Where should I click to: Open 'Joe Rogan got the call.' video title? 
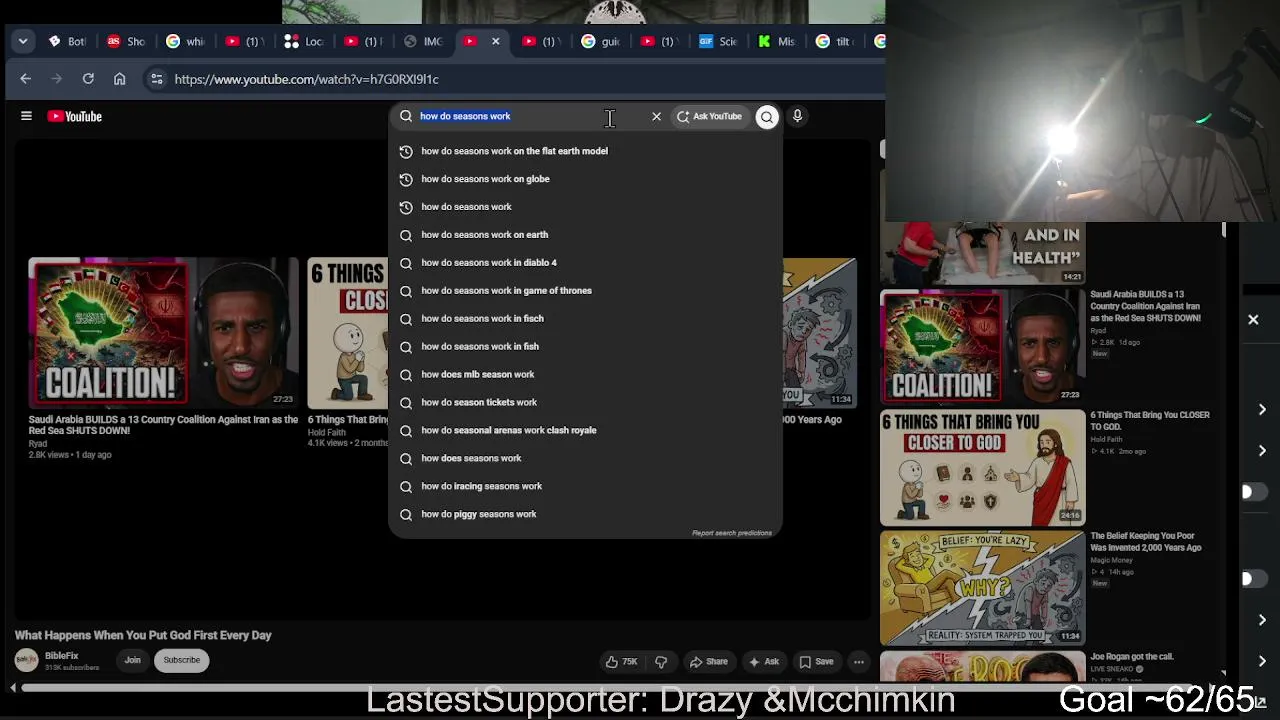click(1132, 657)
